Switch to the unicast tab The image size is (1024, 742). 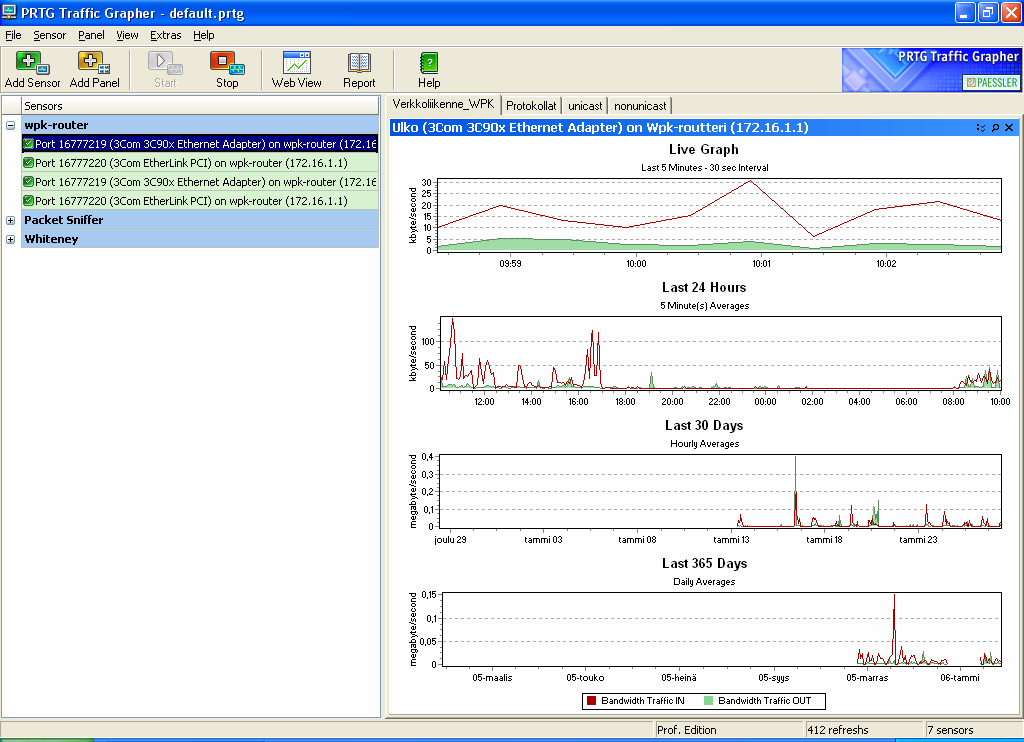click(585, 106)
